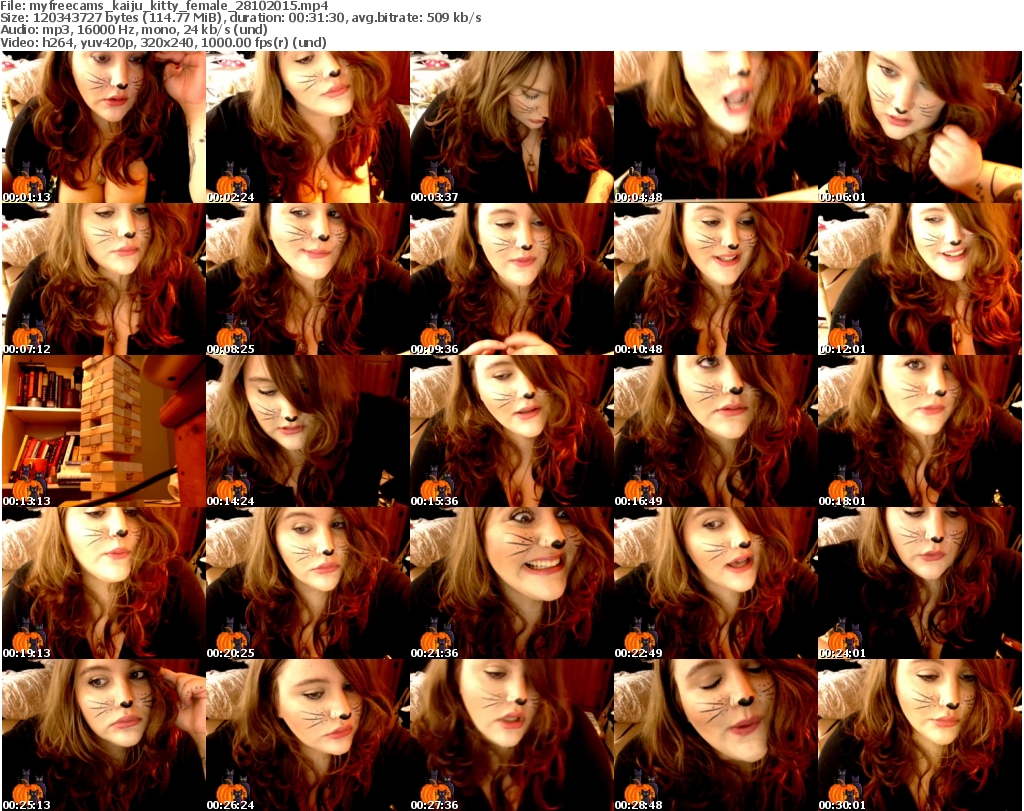Choose the 00:21:36 video frame
This screenshot has width=1024, height=811.
(x=511, y=583)
